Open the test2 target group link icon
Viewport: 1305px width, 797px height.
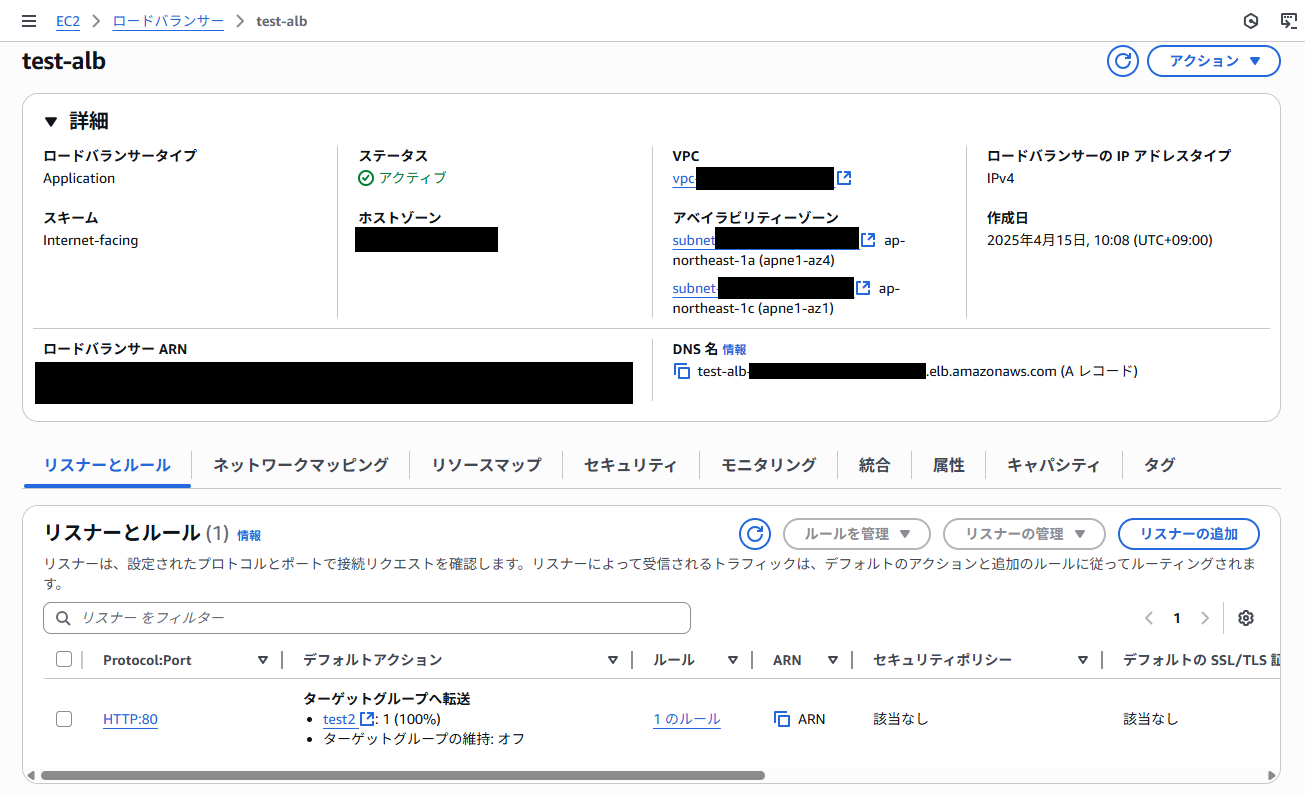pyautogui.click(x=365, y=718)
